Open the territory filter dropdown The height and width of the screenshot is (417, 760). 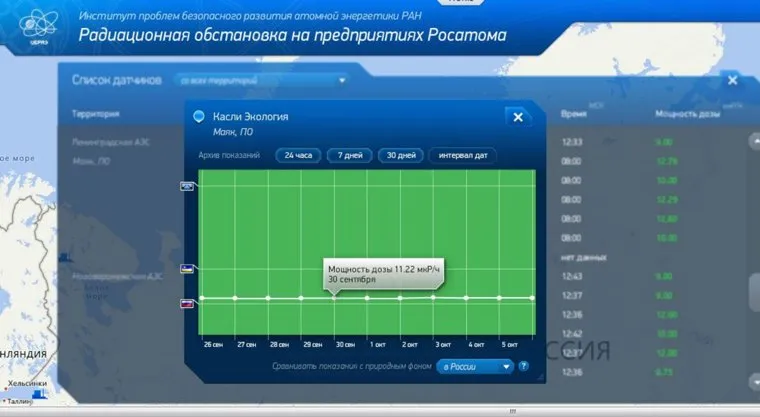click(260, 80)
